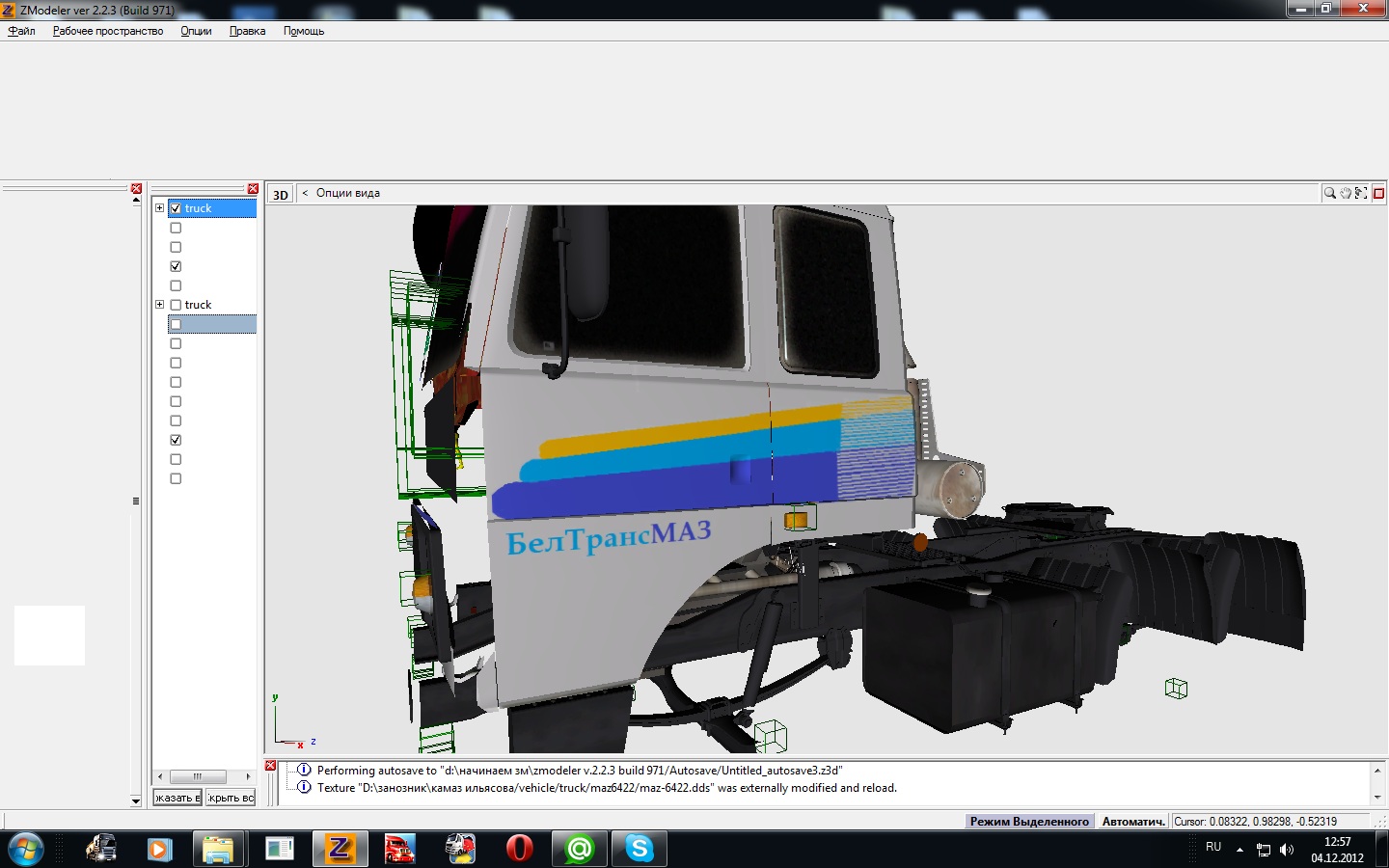Click the 3D view type button
This screenshot has height=868, width=1389.
(x=280, y=194)
